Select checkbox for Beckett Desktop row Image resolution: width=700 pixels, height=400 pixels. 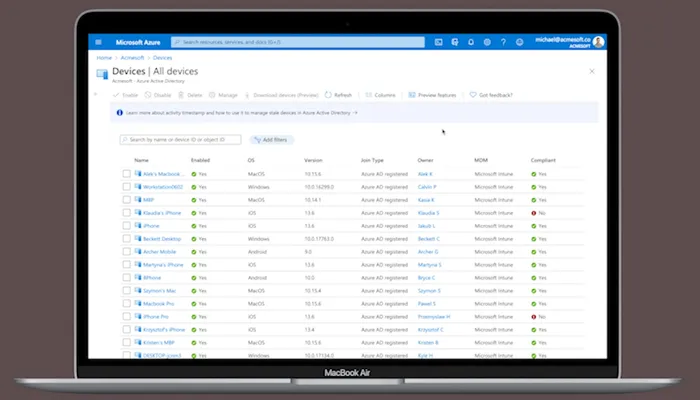click(x=127, y=238)
